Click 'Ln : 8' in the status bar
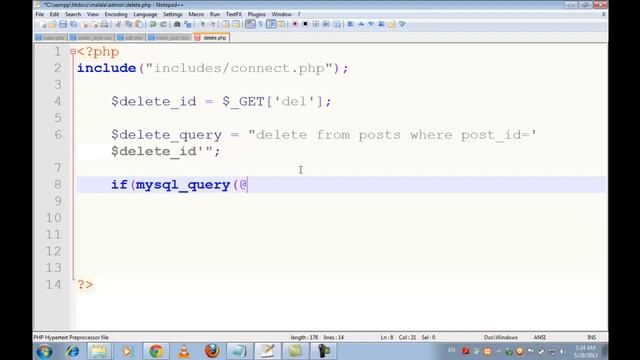The width and height of the screenshot is (640, 360). 387,338
